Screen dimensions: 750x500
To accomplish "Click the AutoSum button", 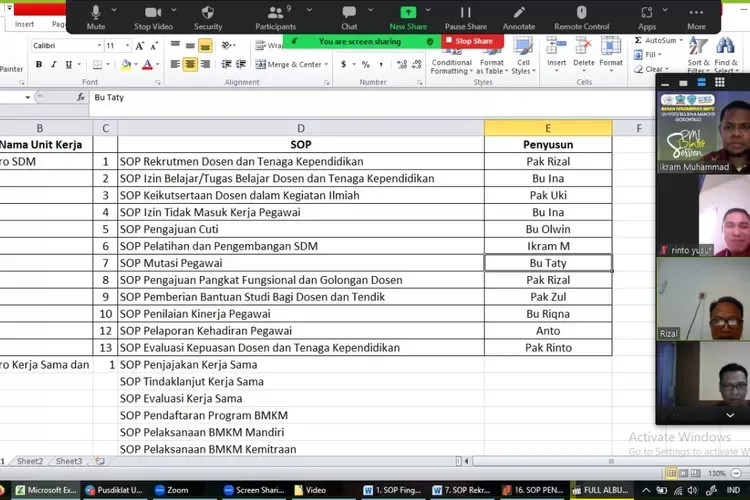I will (x=661, y=41).
